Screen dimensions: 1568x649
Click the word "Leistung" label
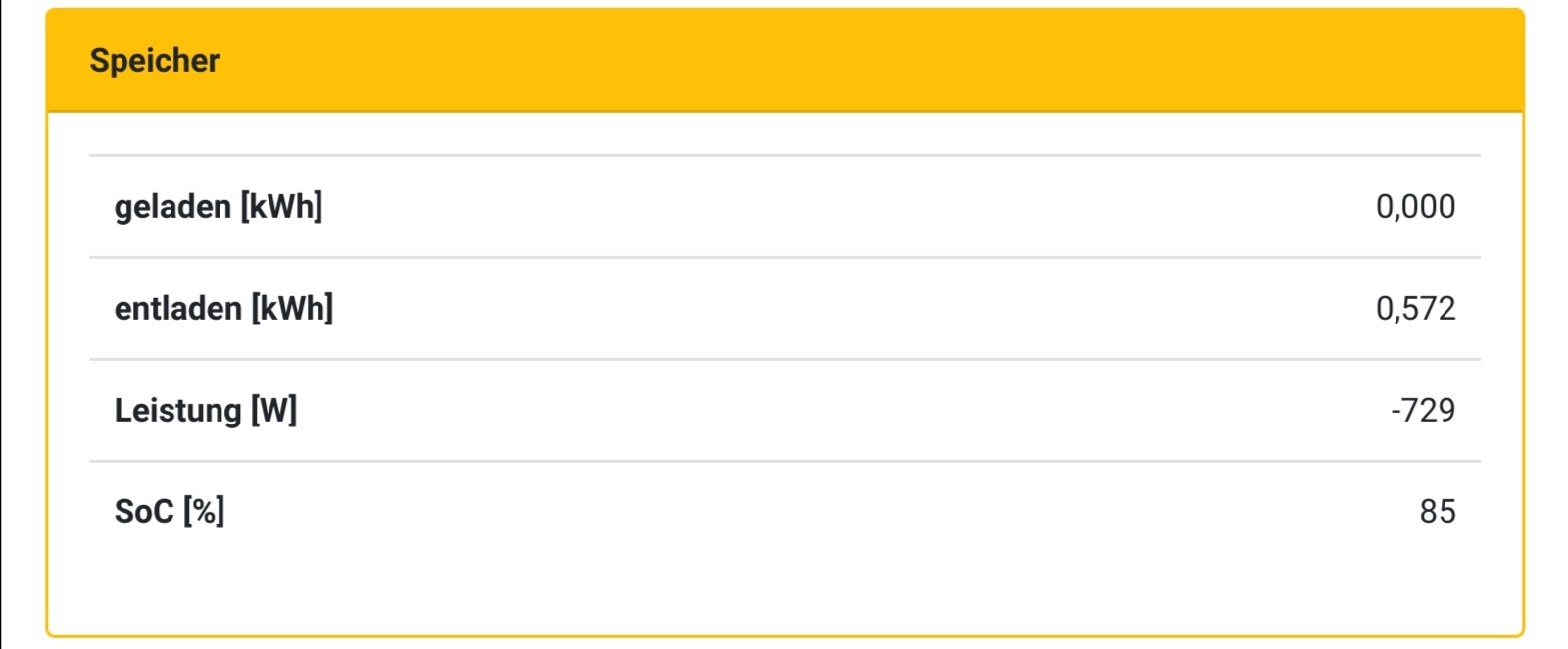pyautogui.click(x=177, y=411)
